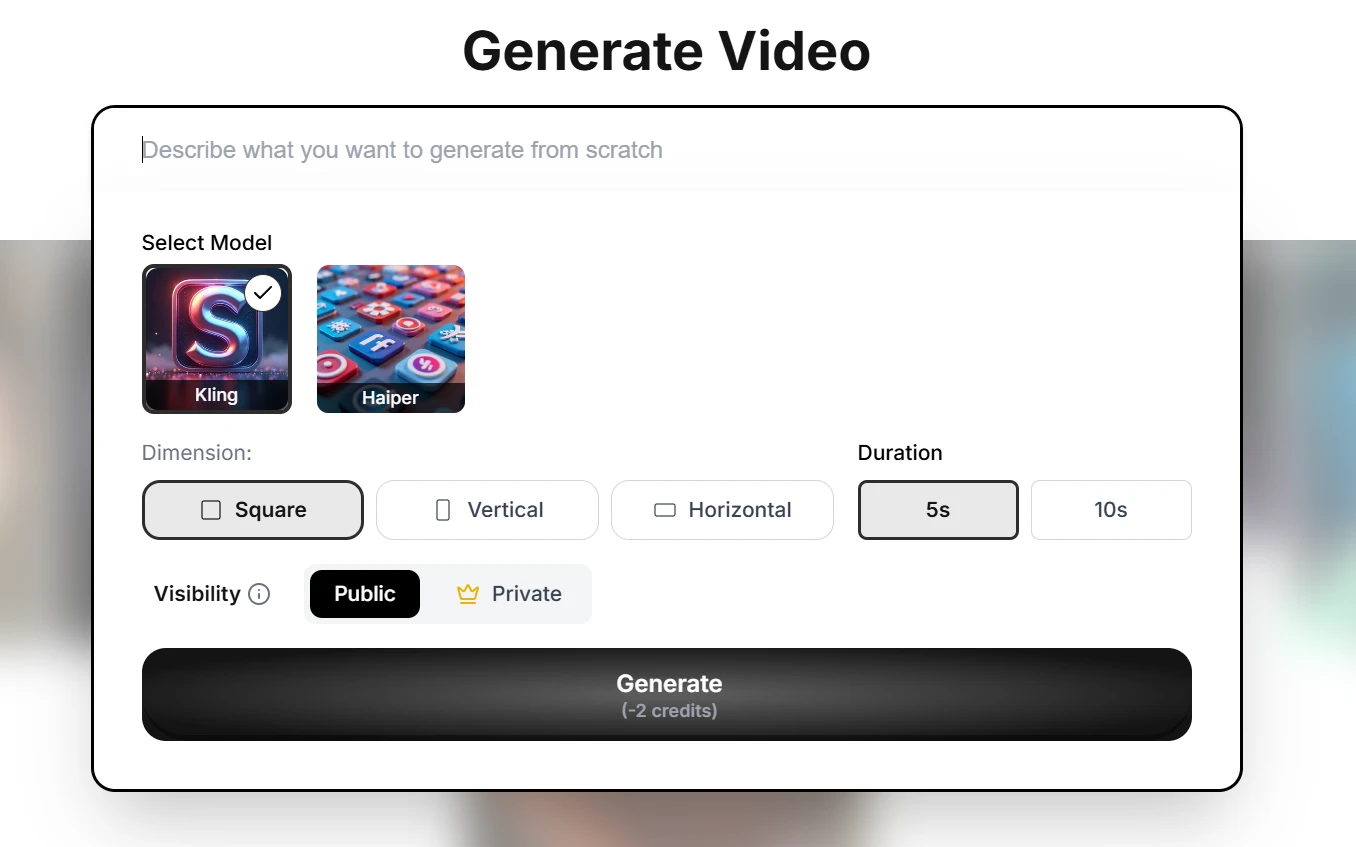Viewport: 1356px width, 847px height.
Task: Click the crown icon beside Private
Action: click(467, 594)
